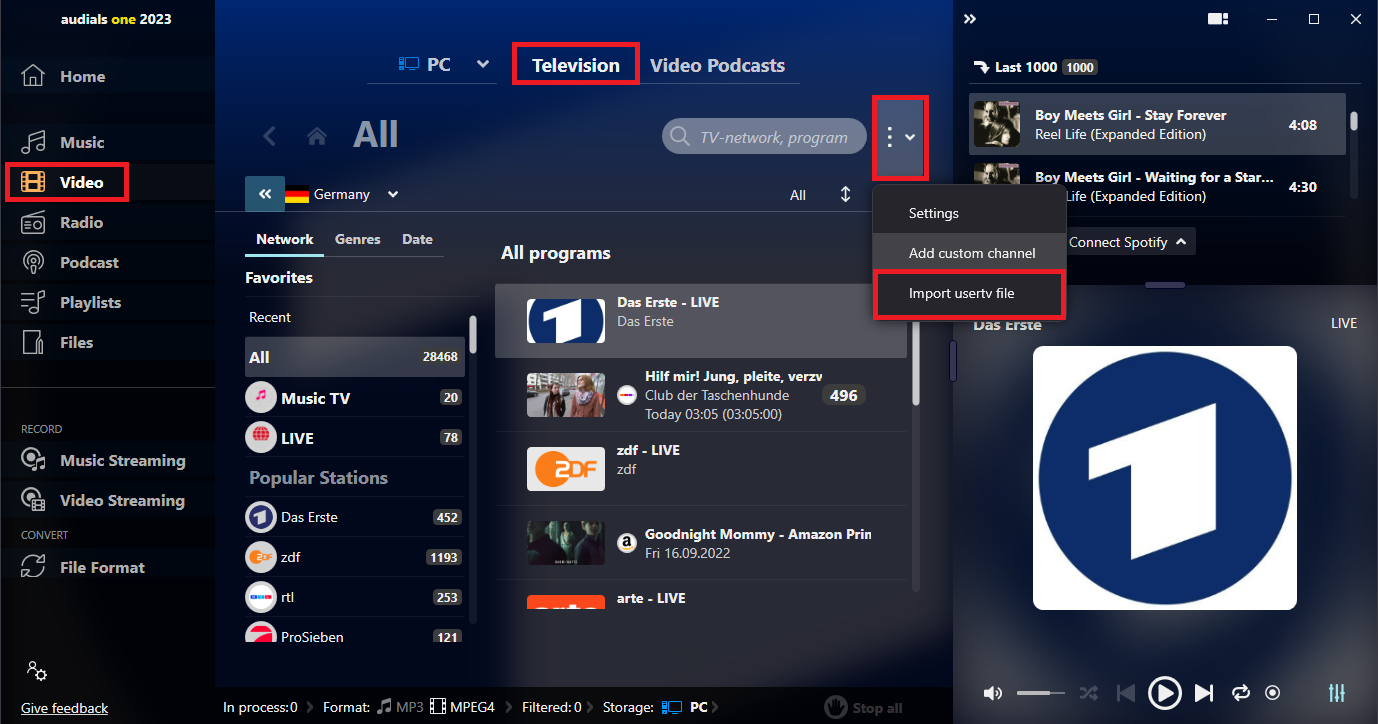Select the Das Erste station row
The height and width of the screenshot is (724, 1378).
(x=354, y=517)
